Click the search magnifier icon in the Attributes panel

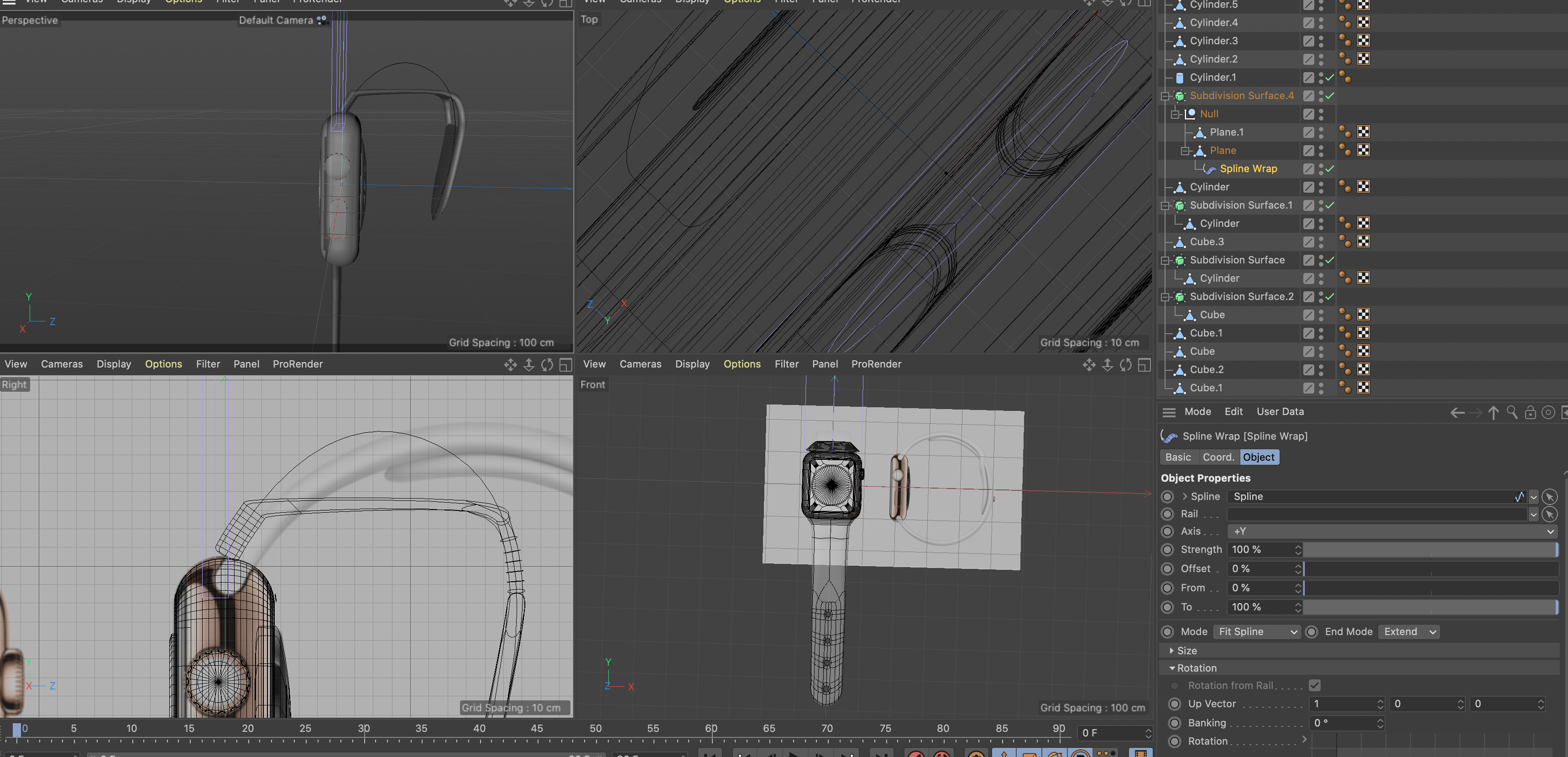[x=1512, y=412]
